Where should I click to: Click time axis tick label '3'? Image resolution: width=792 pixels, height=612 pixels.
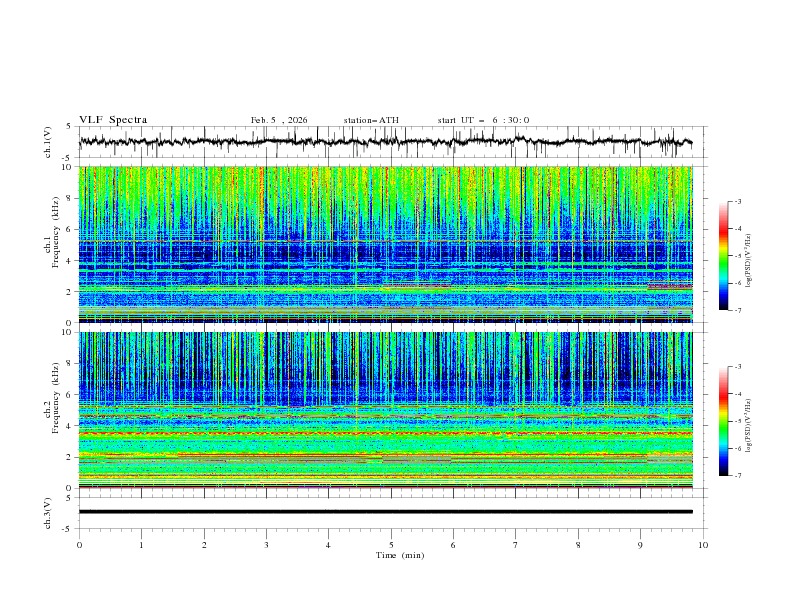[x=266, y=545]
